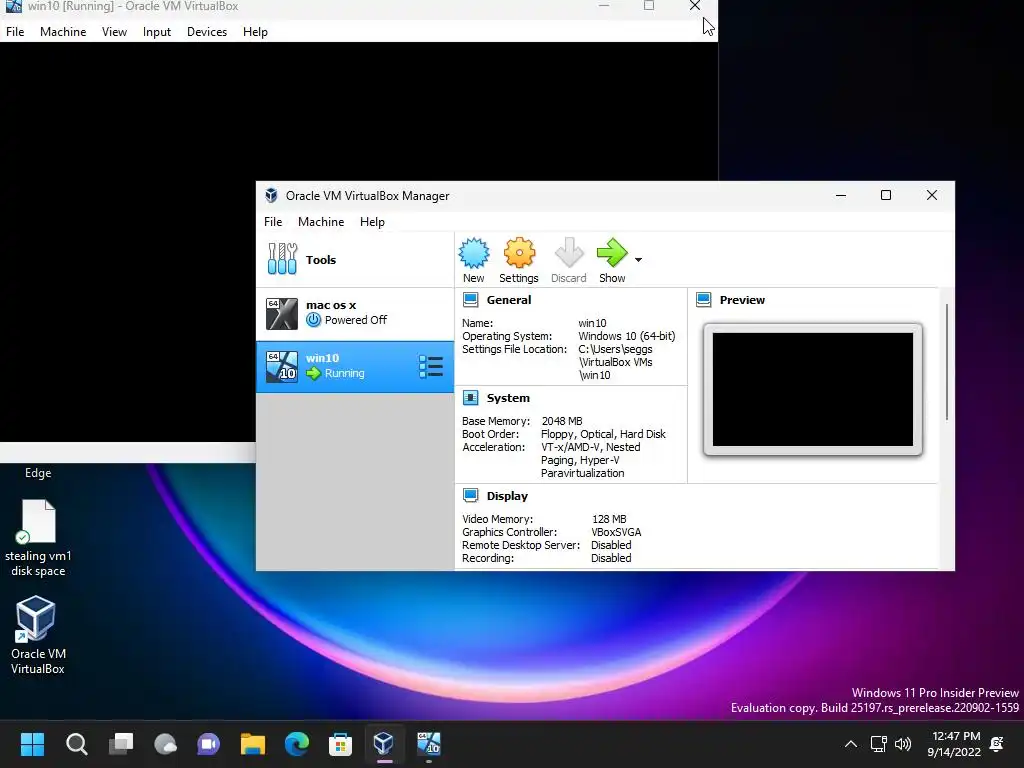
Task: Click the New machine icon in the toolbar
Action: pyautogui.click(x=473, y=253)
